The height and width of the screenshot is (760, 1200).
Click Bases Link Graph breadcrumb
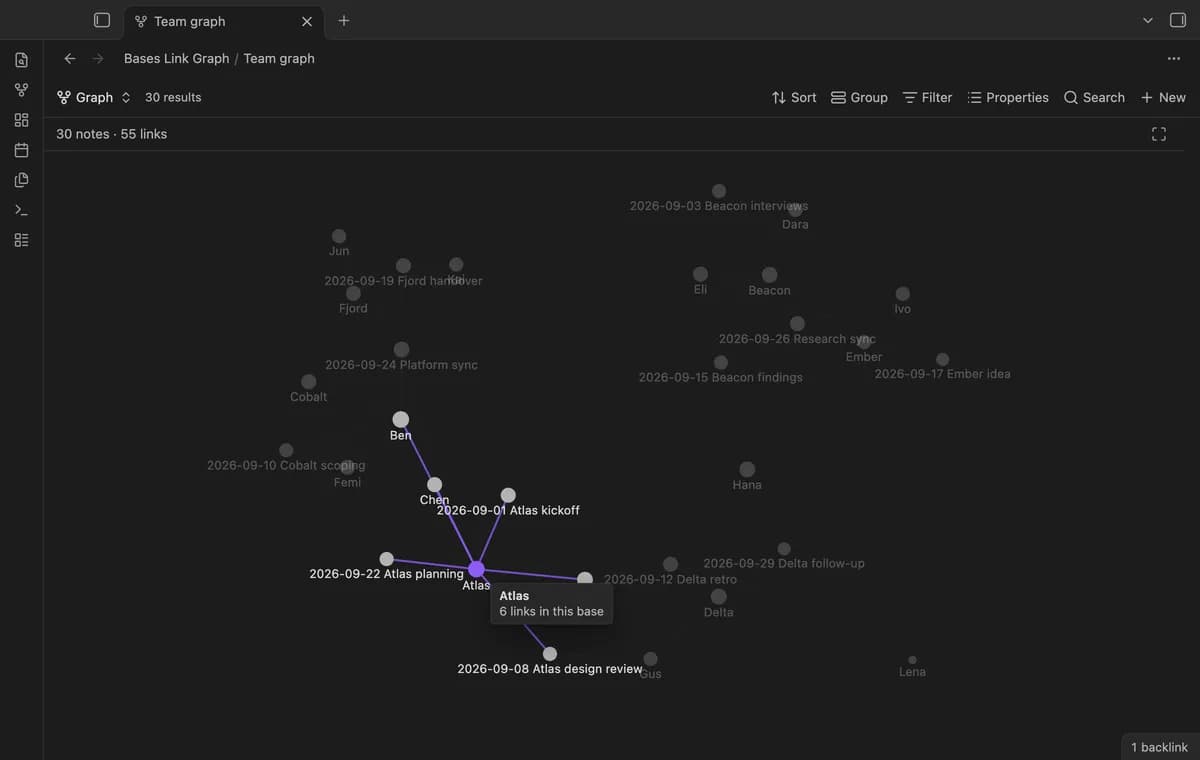click(176, 58)
